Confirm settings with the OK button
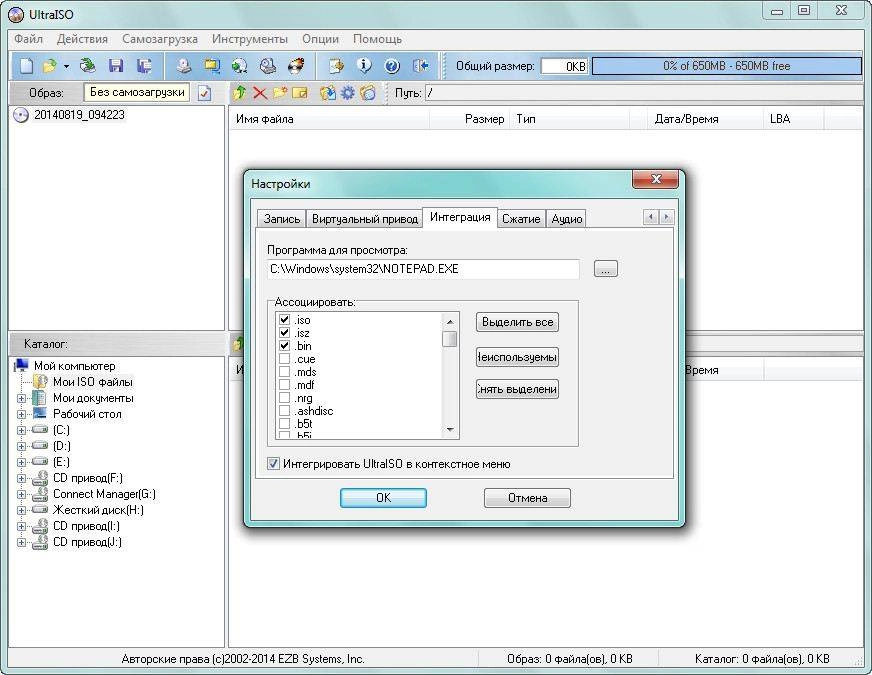Screen dimensions: 872x675 coord(383,498)
